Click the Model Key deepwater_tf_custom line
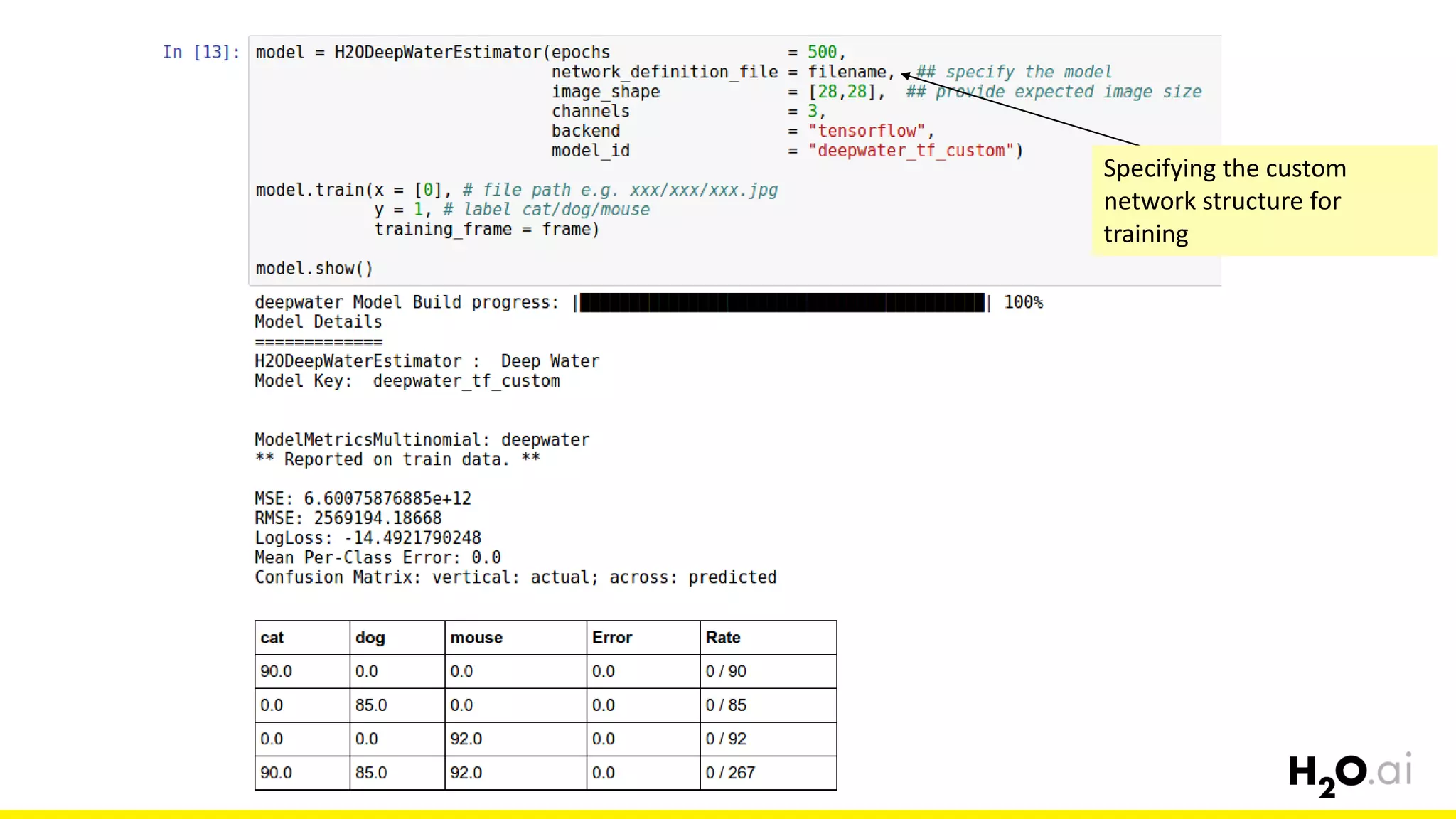Viewport: 1456px width, 819px height. (x=407, y=381)
